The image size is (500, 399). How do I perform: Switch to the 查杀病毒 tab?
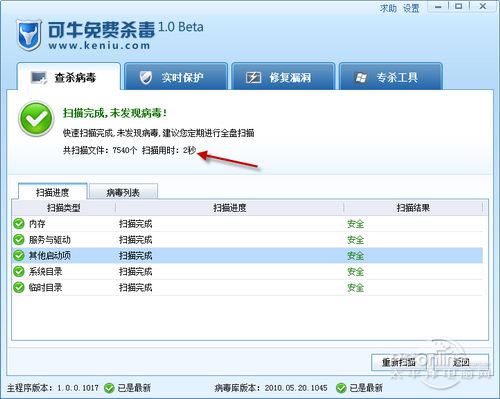click(x=69, y=76)
